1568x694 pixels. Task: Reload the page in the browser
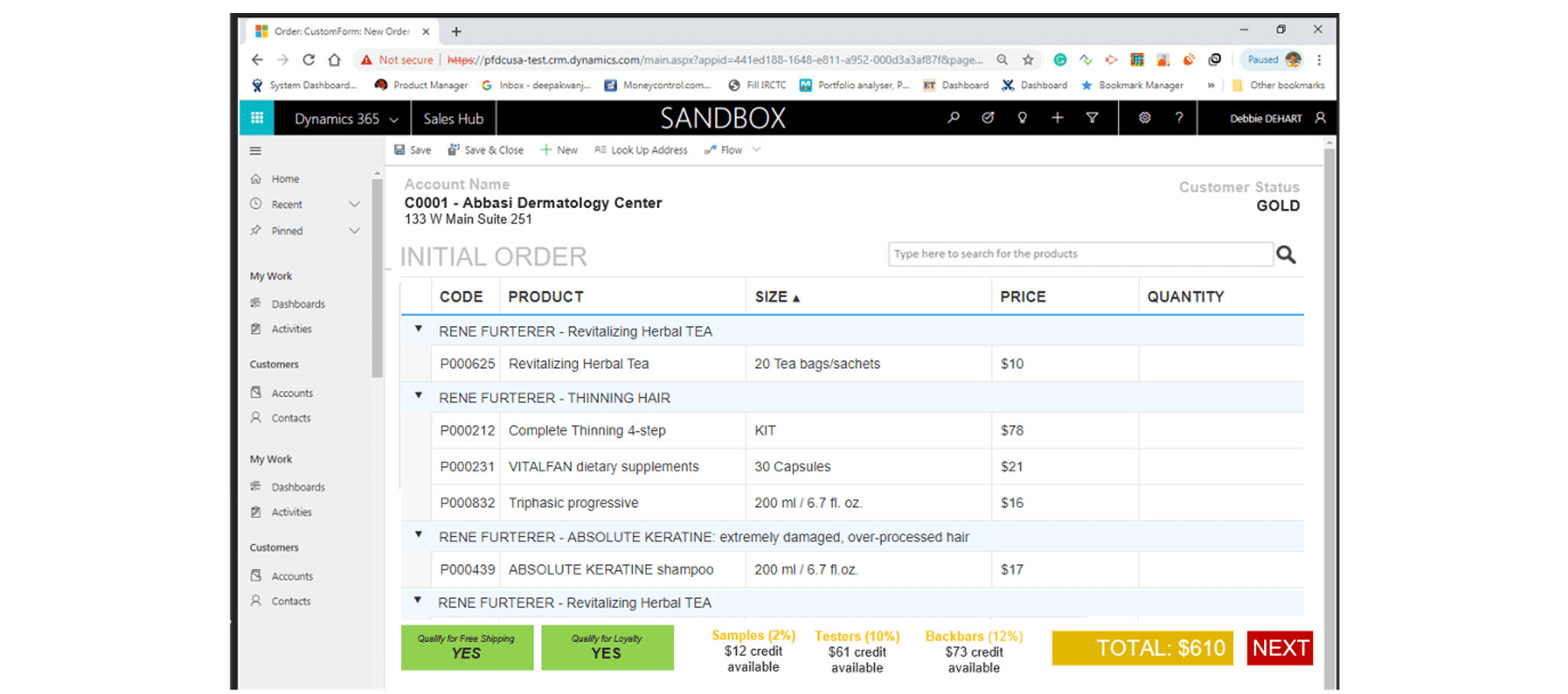coord(309,60)
